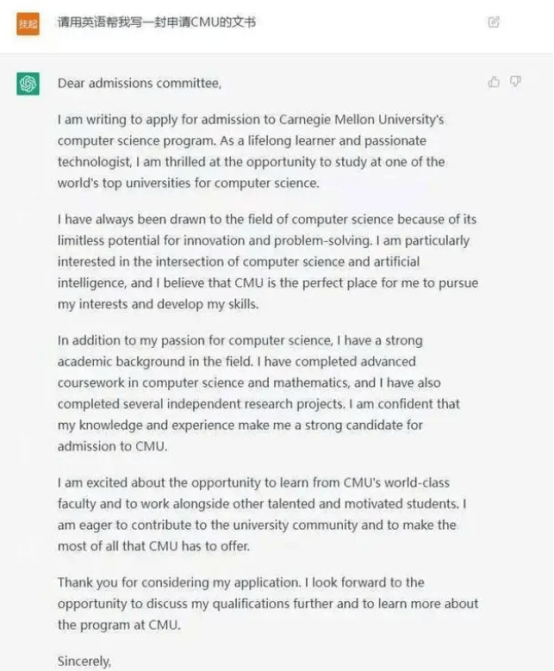This screenshot has height=671, width=554.
Task: Click the paragraph starting 'Thank you for considering'
Action: pyautogui.click(x=268, y=604)
